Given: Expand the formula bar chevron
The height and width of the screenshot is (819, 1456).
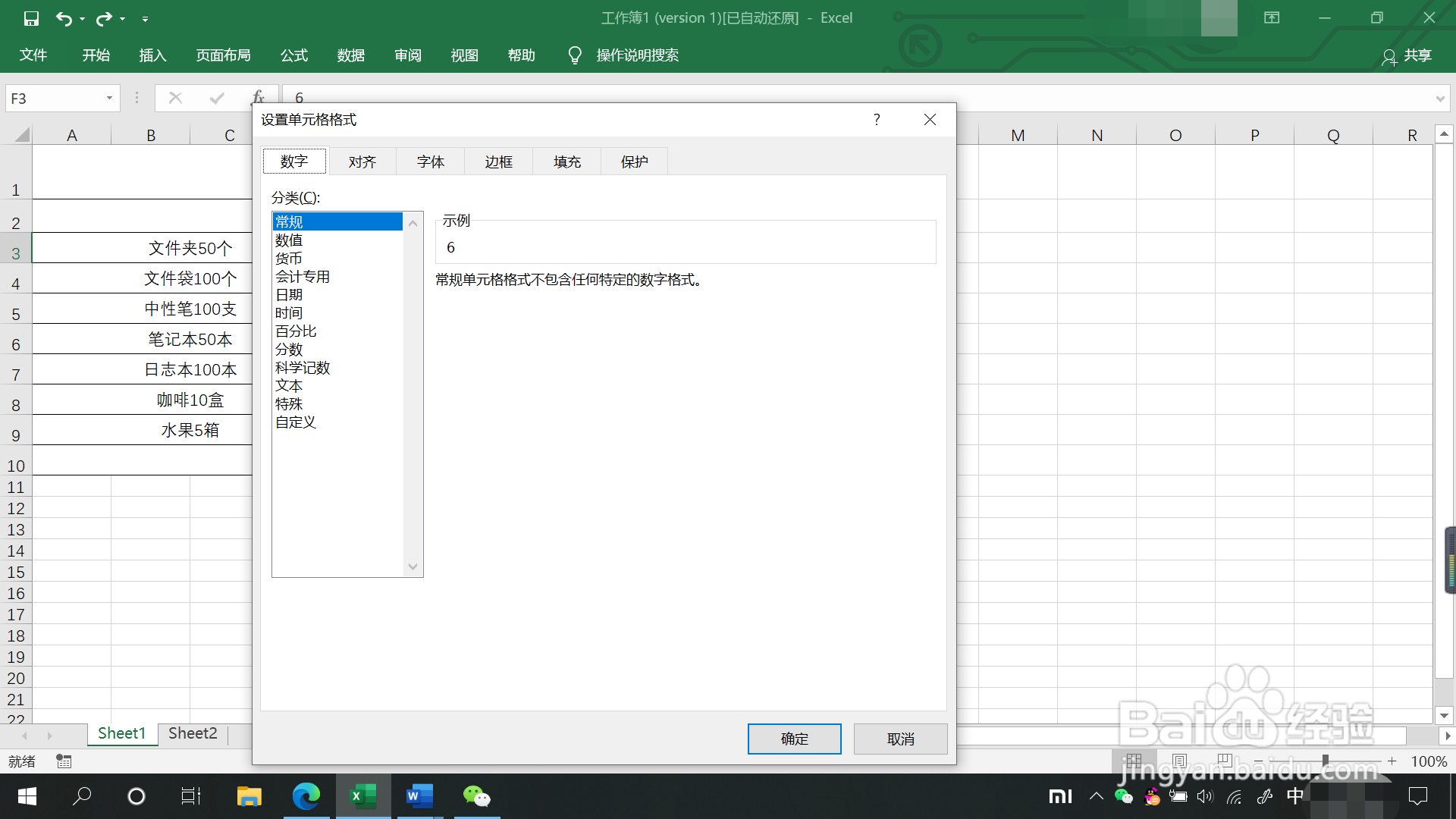Looking at the screenshot, I should tap(1439, 99).
